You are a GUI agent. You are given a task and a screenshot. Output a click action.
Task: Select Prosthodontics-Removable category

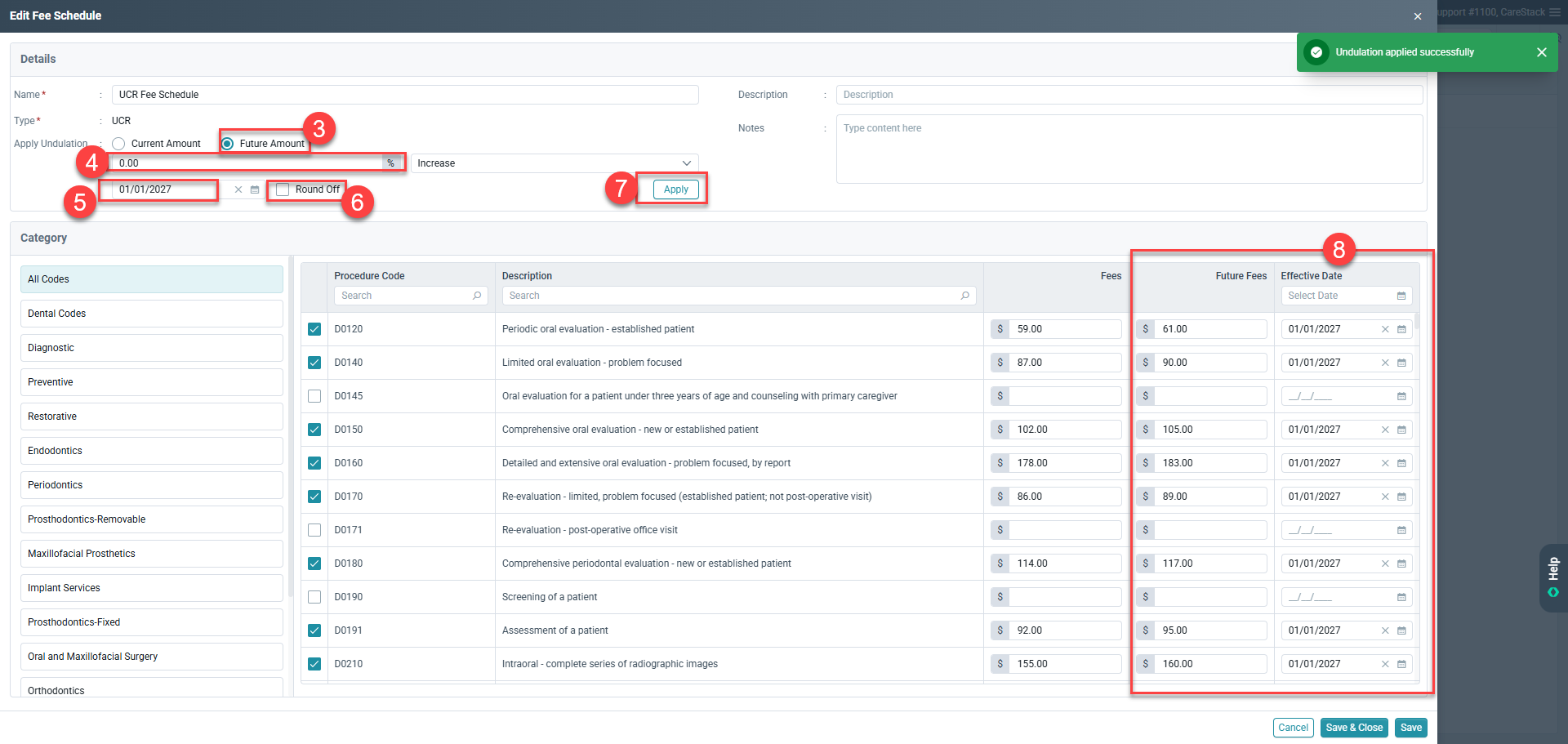click(152, 519)
